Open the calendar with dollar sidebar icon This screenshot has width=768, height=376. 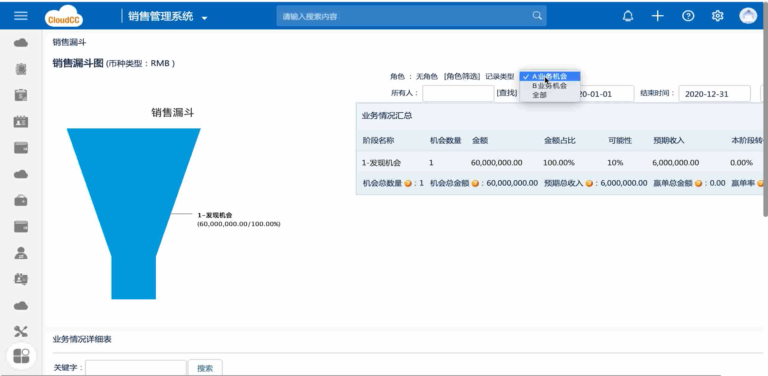pyautogui.click(x=21, y=95)
